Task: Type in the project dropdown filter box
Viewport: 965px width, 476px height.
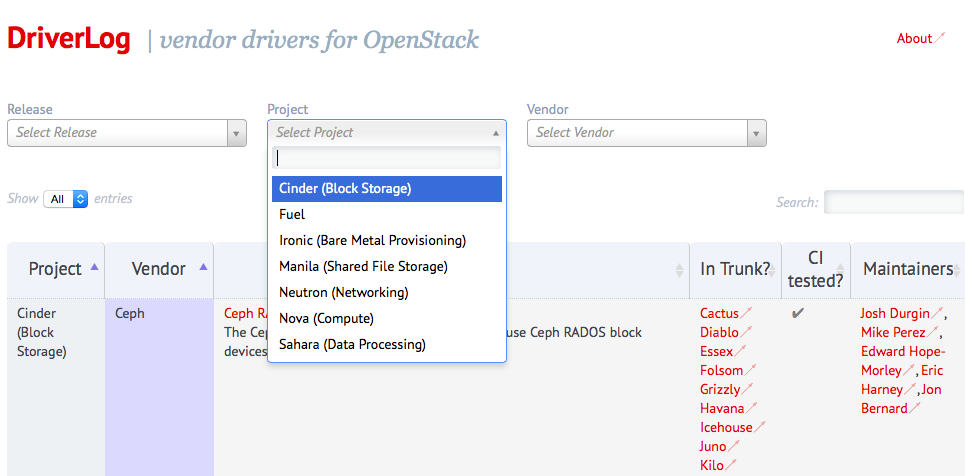Action: coord(386,157)
